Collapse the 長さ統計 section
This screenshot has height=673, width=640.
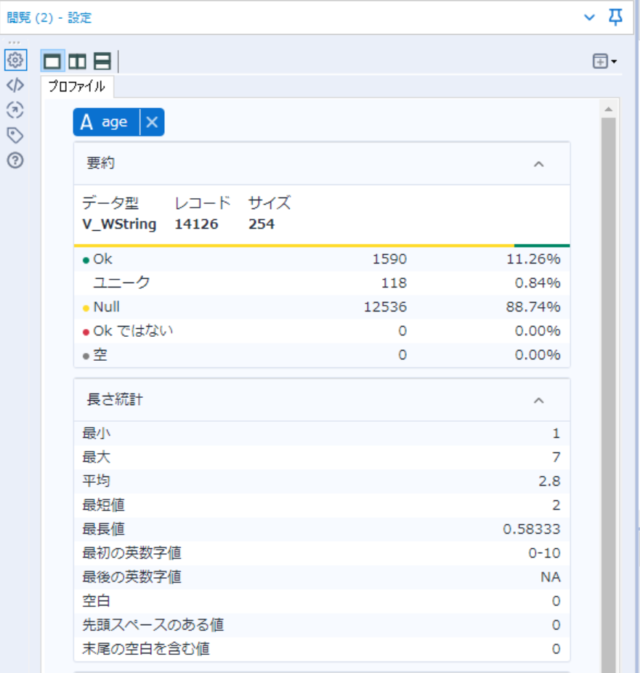(x=539, y=400)
